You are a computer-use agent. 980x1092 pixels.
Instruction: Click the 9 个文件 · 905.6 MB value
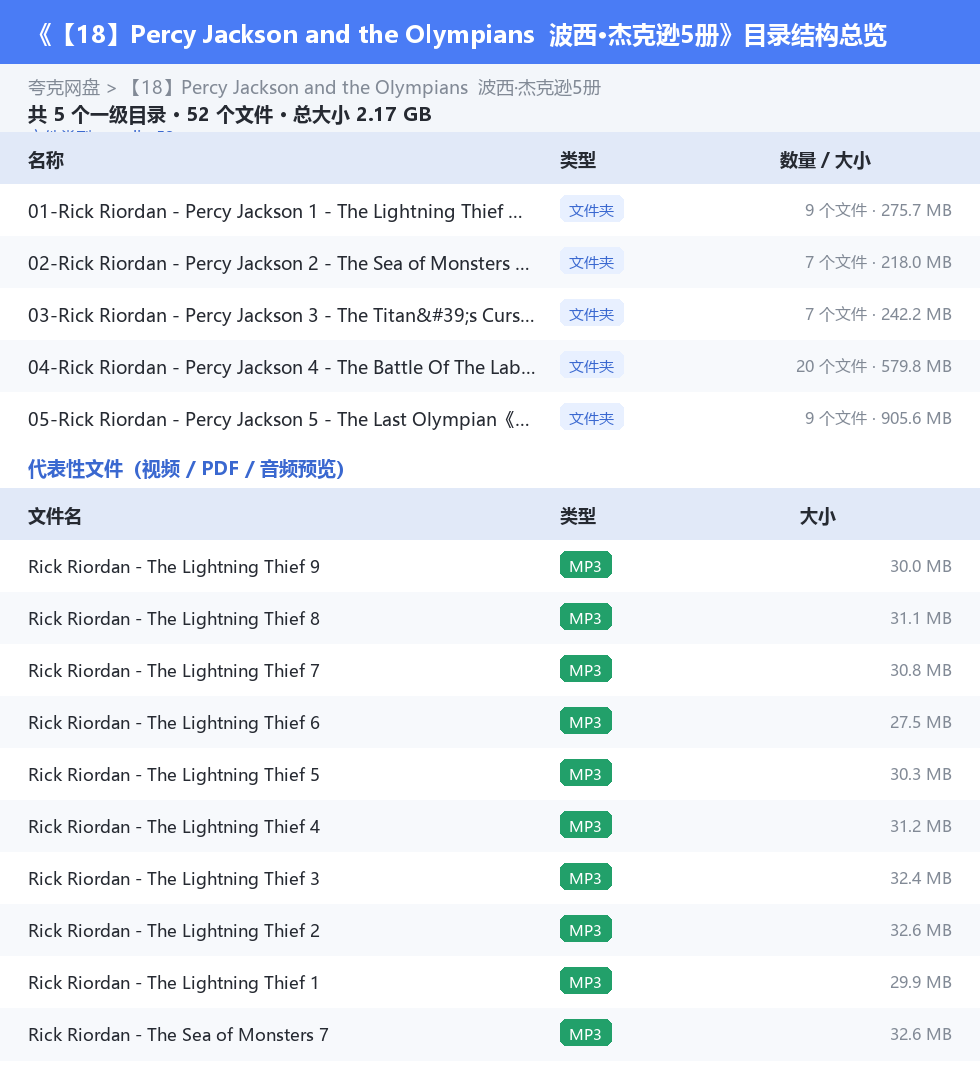tap(878, 419)
